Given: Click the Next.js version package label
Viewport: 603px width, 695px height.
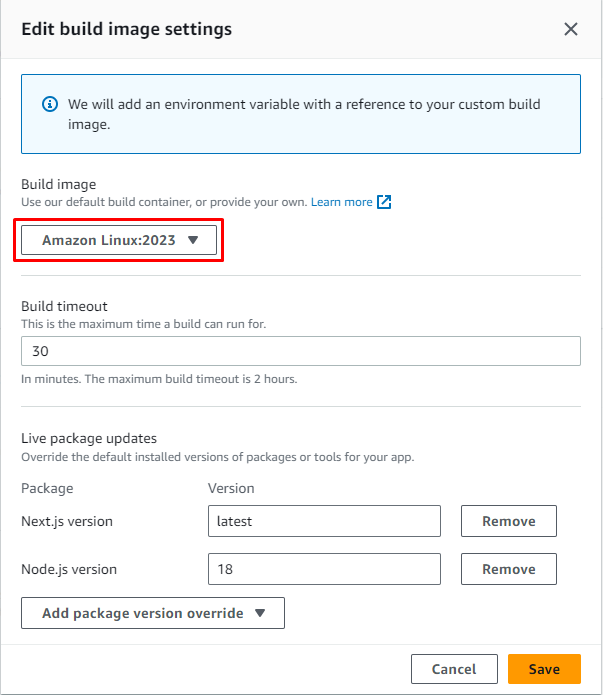Looking at the screenshot, I should 69,521.
